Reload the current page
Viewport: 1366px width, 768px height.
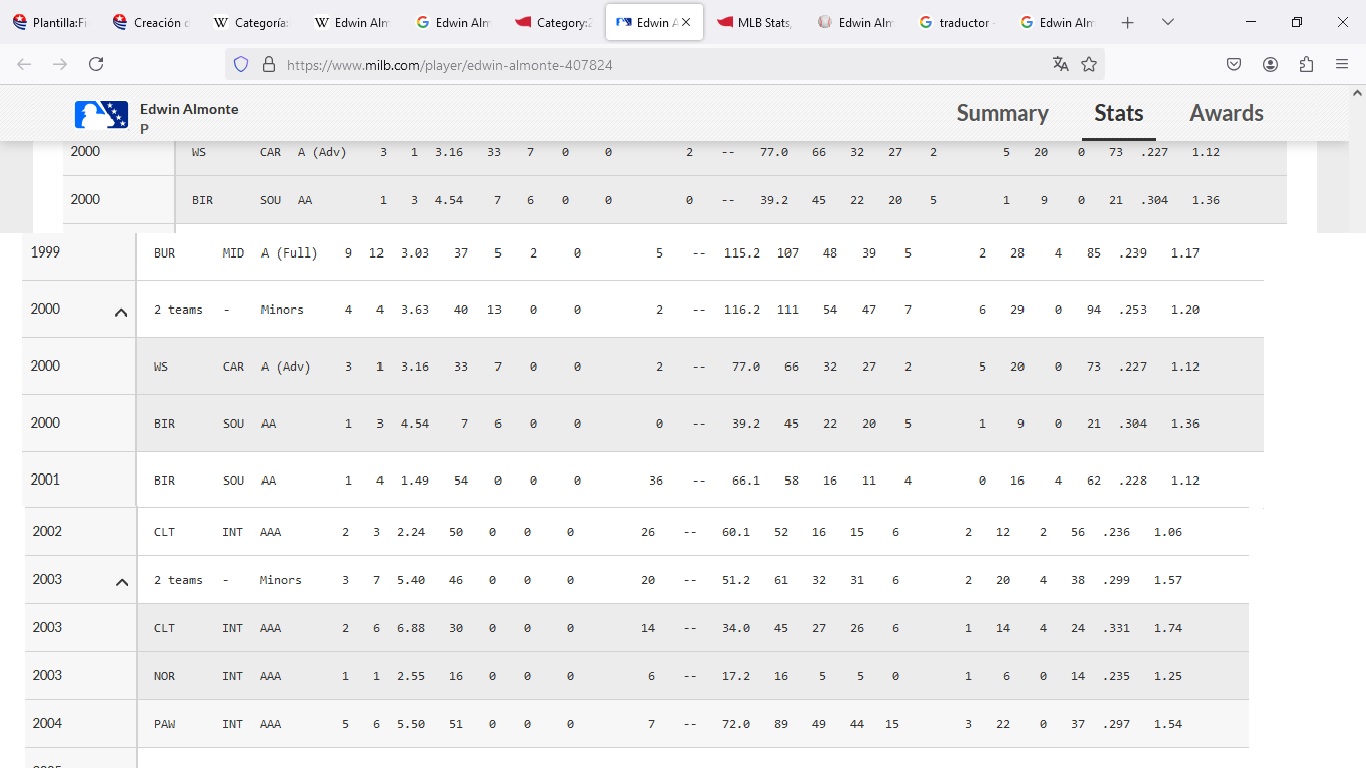(96, 64)
